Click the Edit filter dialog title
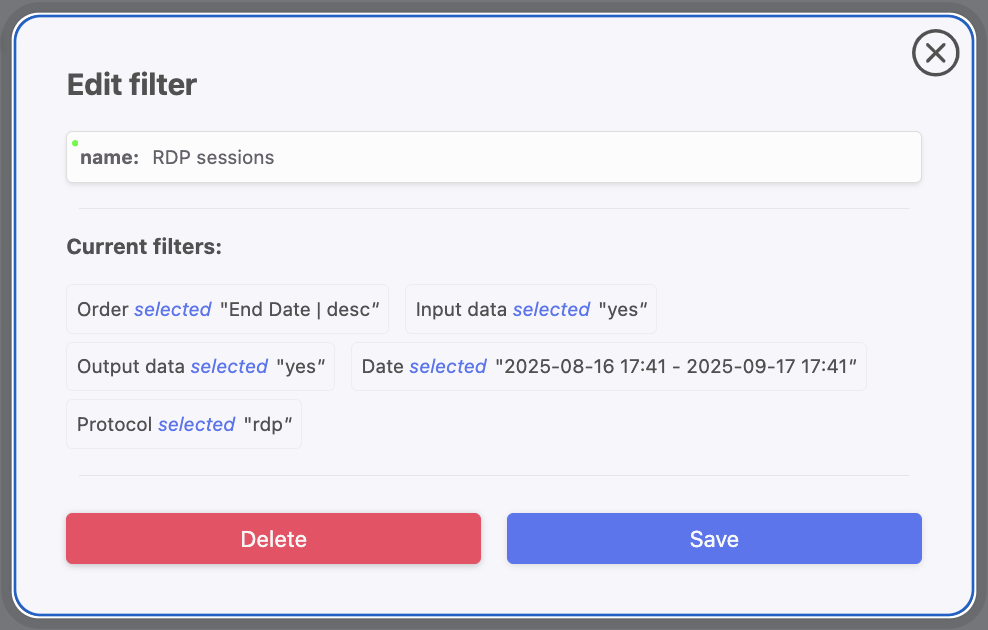Screen dimensions: 988x630 pyautogui.click(x=132, y=85)
